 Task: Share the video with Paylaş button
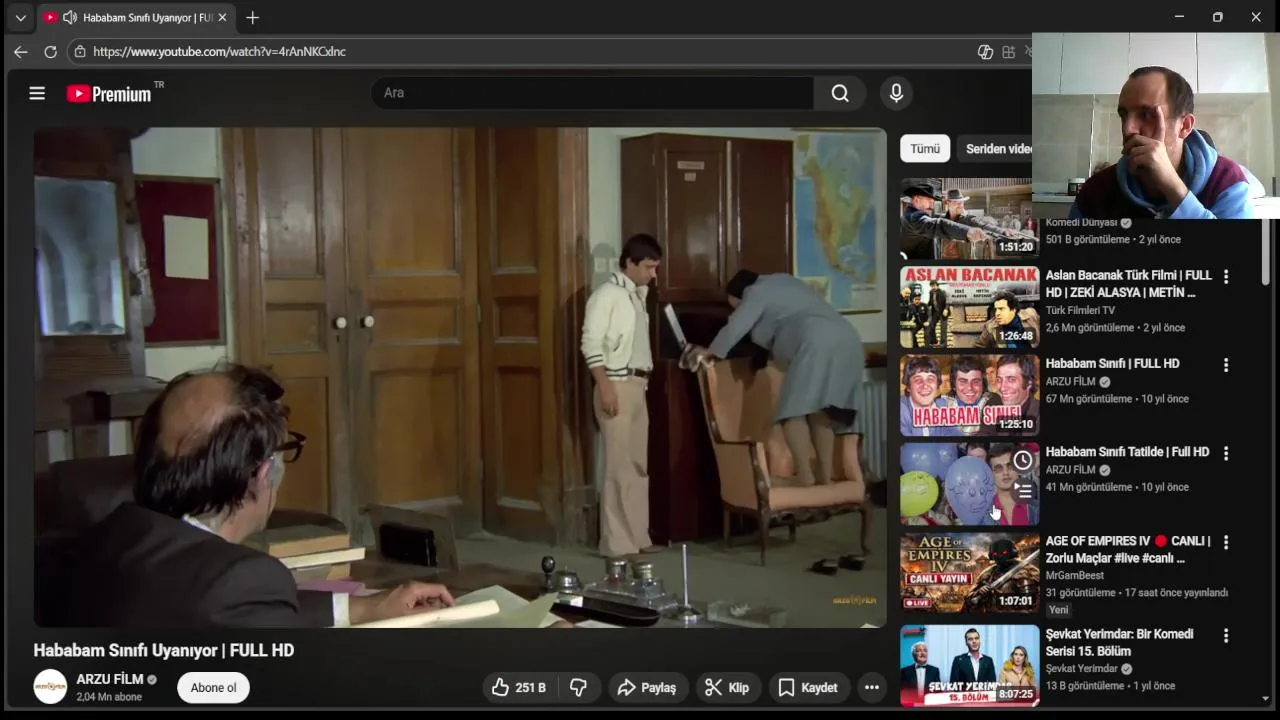click(x=647, y=687)
